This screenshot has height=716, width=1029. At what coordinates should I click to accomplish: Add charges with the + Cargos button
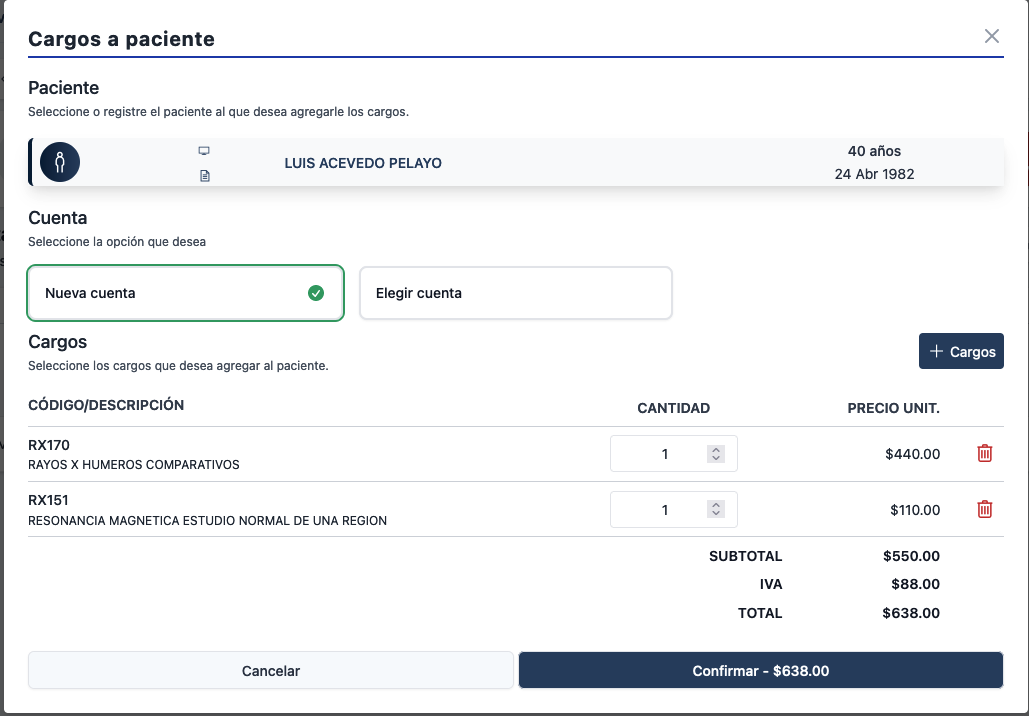pos(961,352)
